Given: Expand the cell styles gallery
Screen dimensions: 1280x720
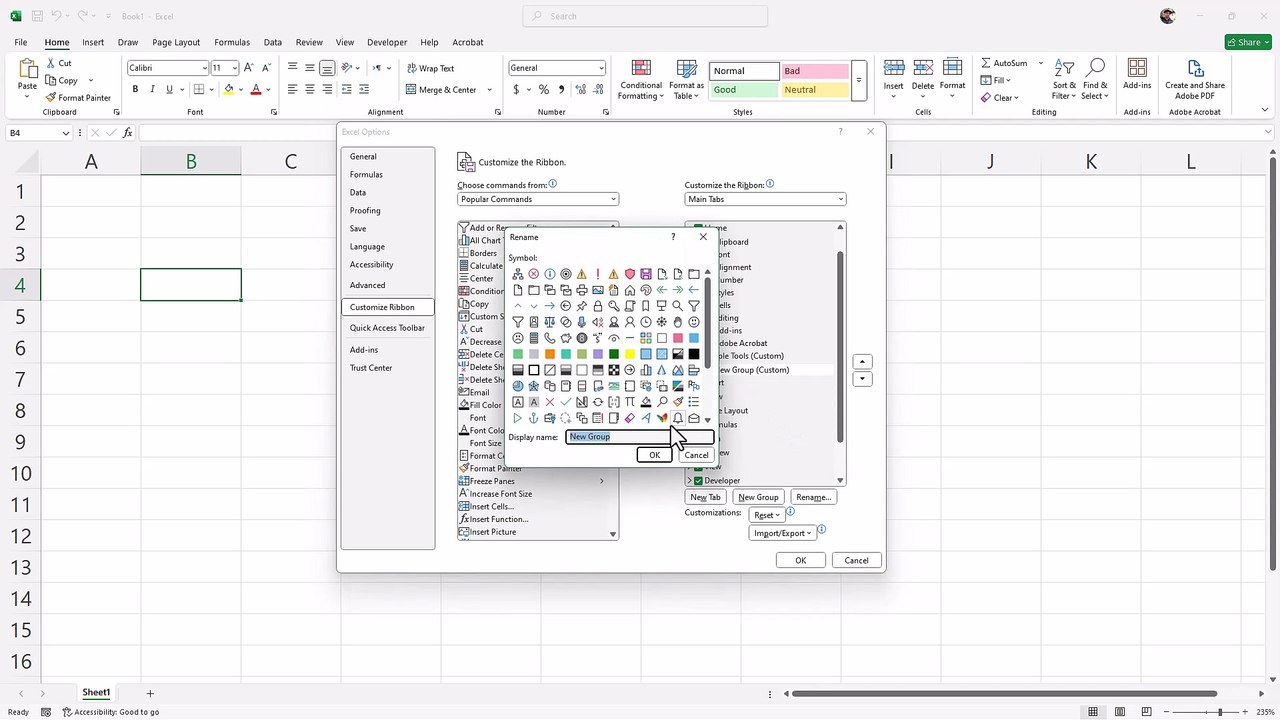Looking at the screenshot, I should tap(858, 79).
